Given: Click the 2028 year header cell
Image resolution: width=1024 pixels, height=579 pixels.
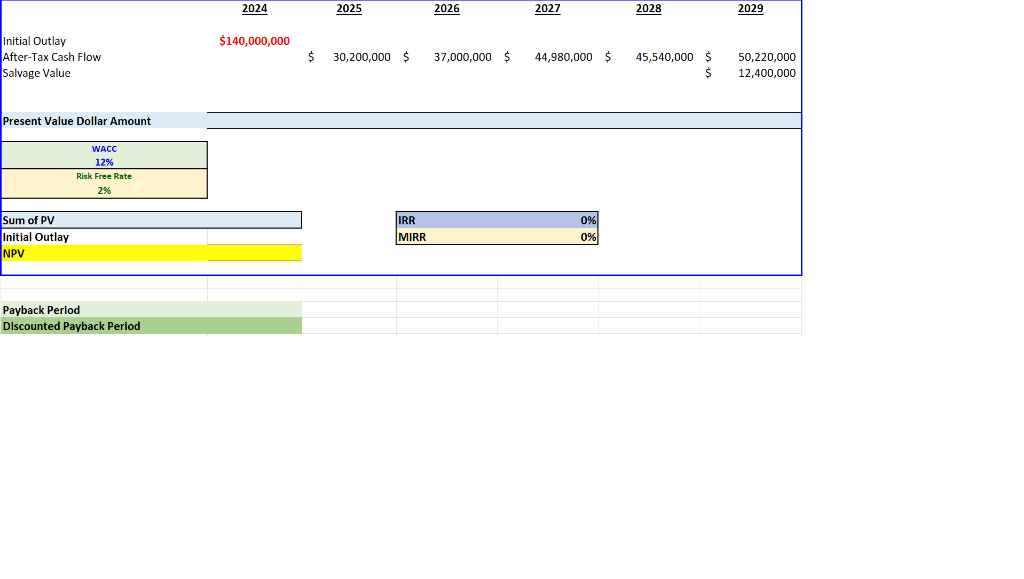Looking at the screenshot, I should tap(648, 9).
